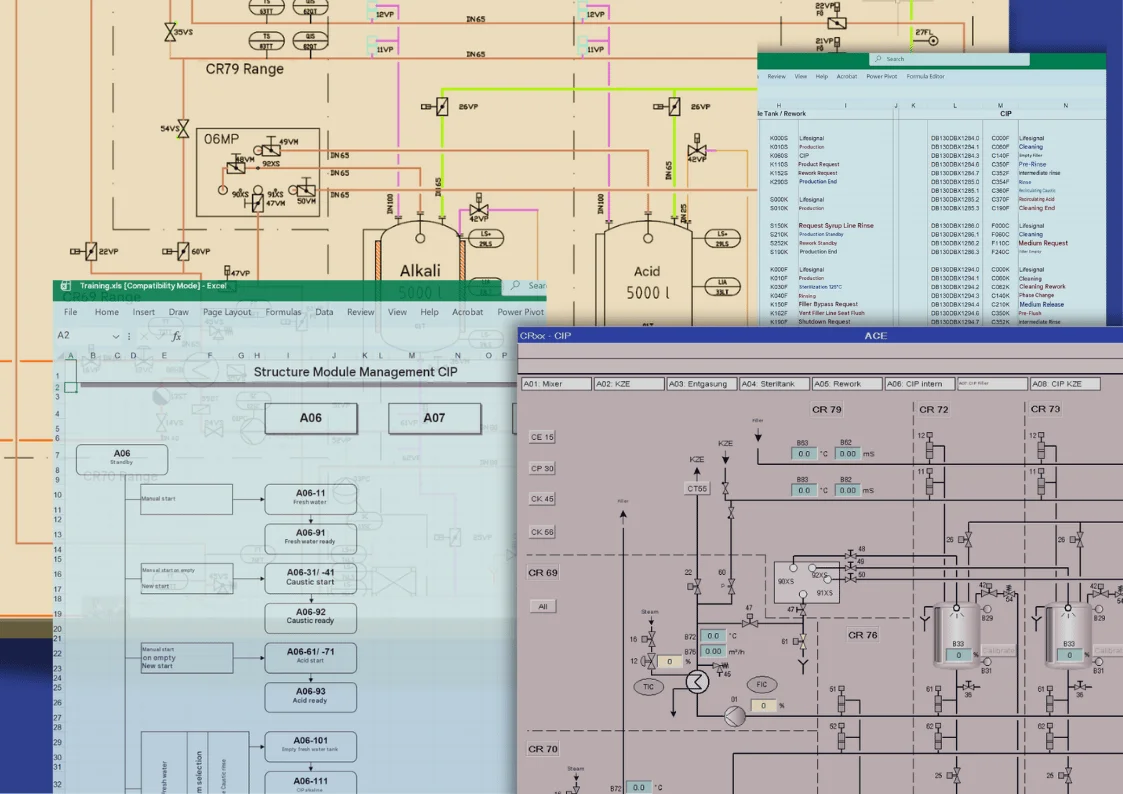The width and height of the screenshot is (1123, 794).
Task: Click the B76 flow value field in m³/h
Action: pos(713,651)
